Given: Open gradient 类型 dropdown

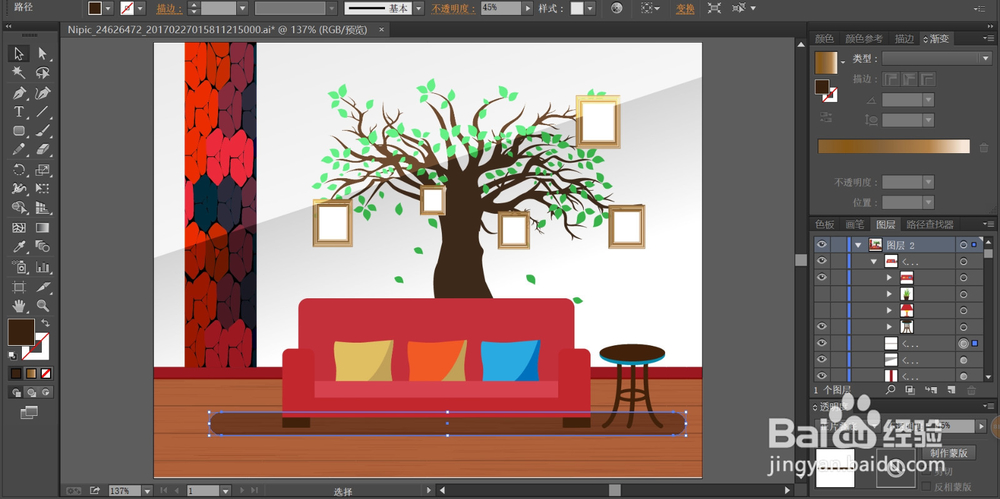Looking at the screenshot, I should (x=936, y=59).
